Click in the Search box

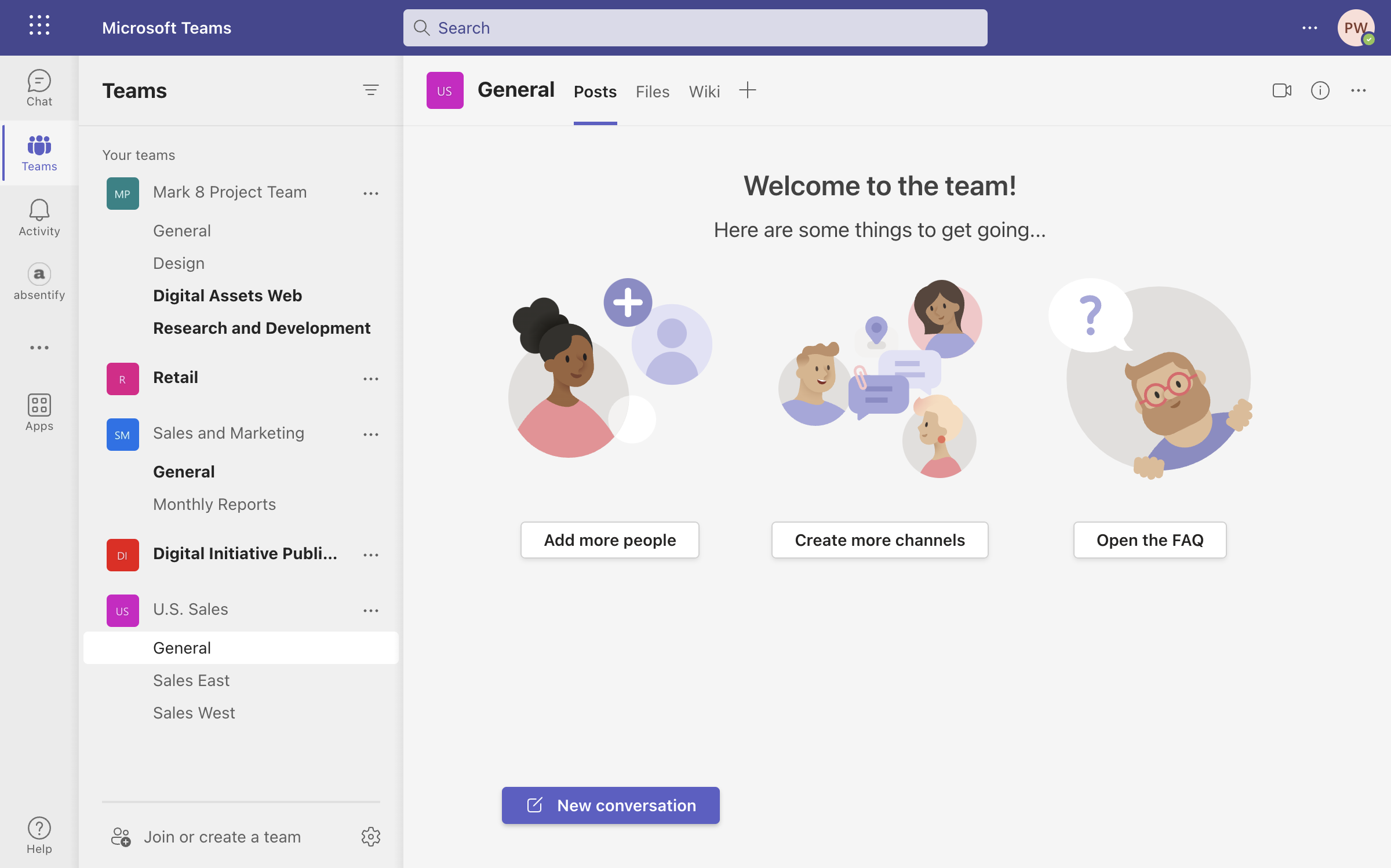point(695,28)
